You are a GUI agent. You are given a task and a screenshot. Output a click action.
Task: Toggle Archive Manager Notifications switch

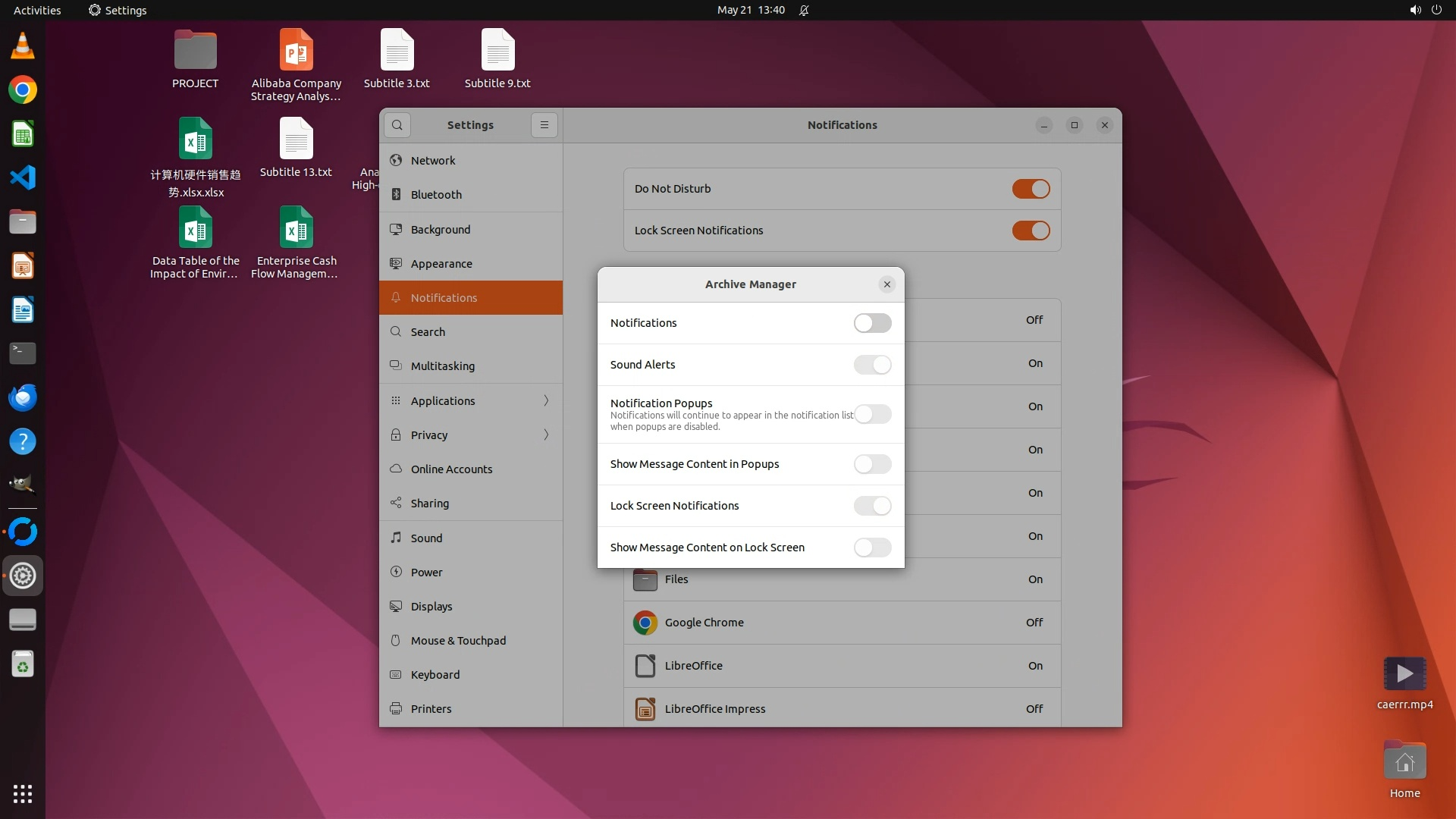[x=872, y=323]
